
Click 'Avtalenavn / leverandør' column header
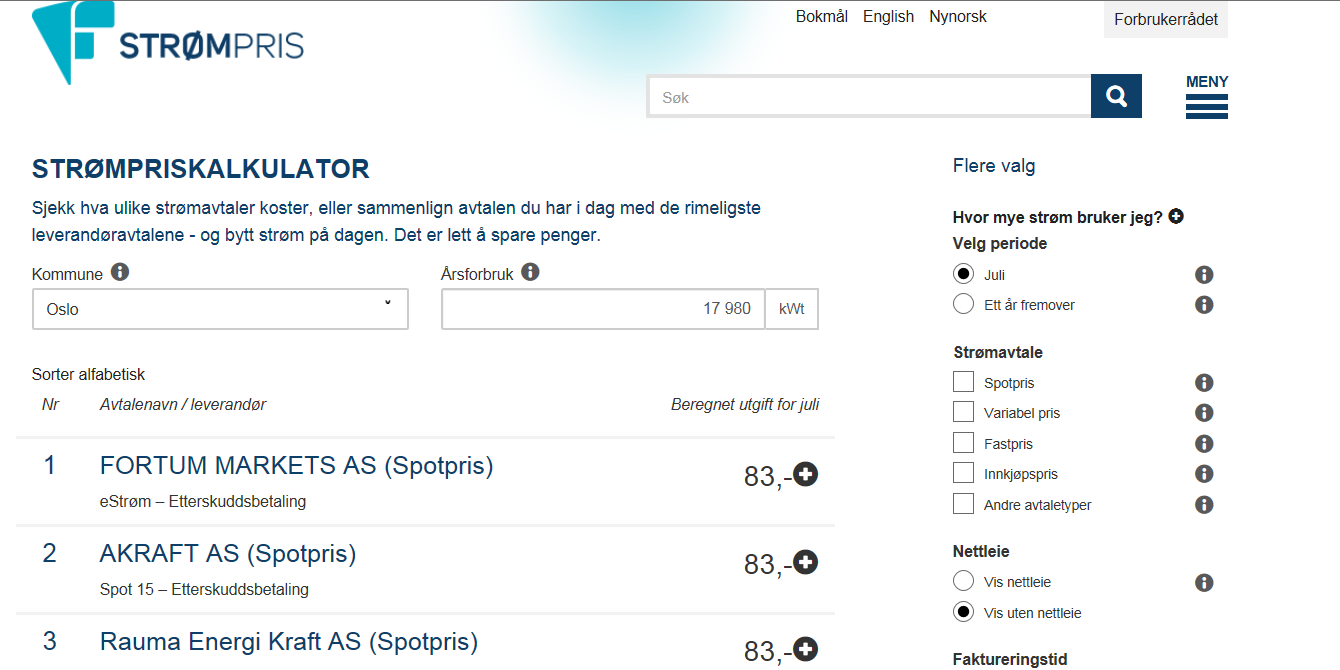coord(183,405)
